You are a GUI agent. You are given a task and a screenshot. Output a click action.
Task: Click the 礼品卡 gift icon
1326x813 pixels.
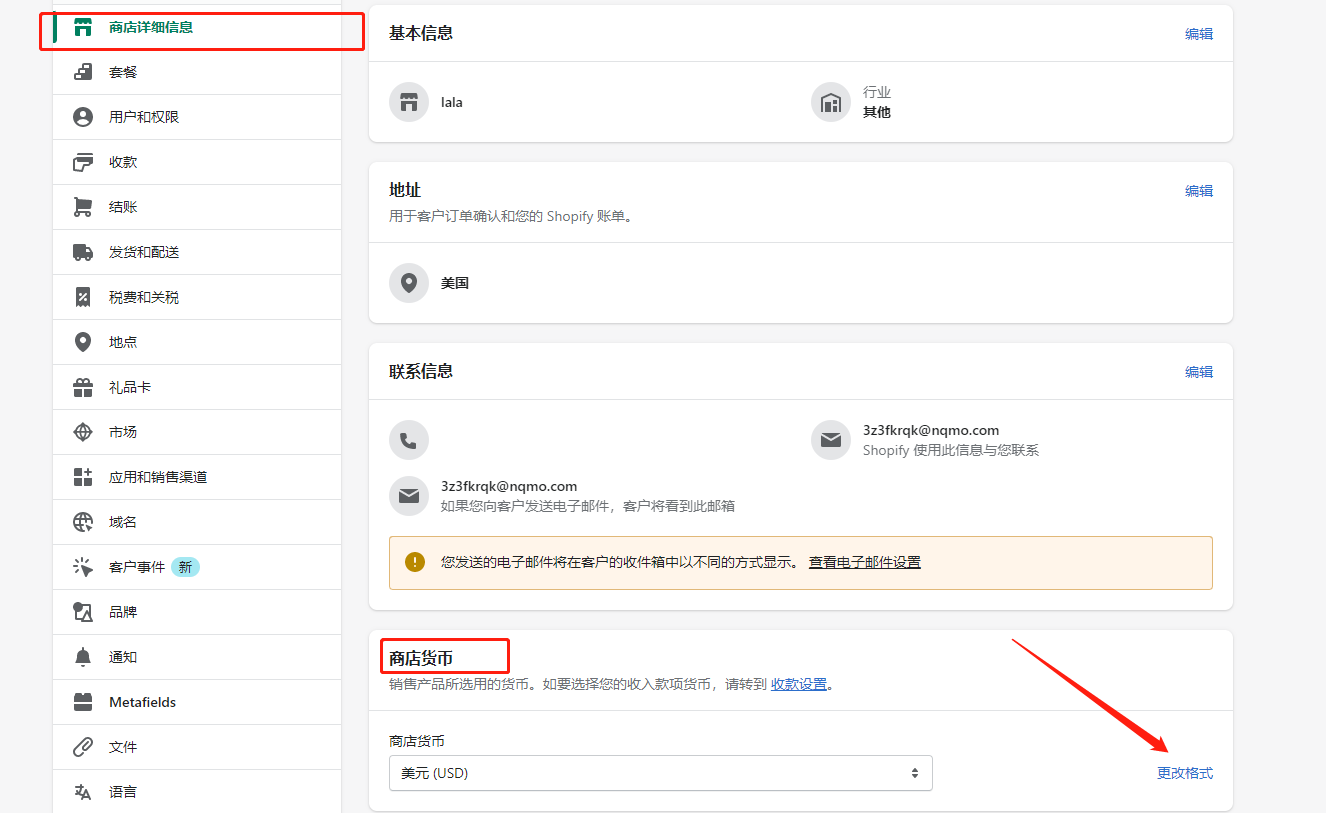[x=83, y=387]
